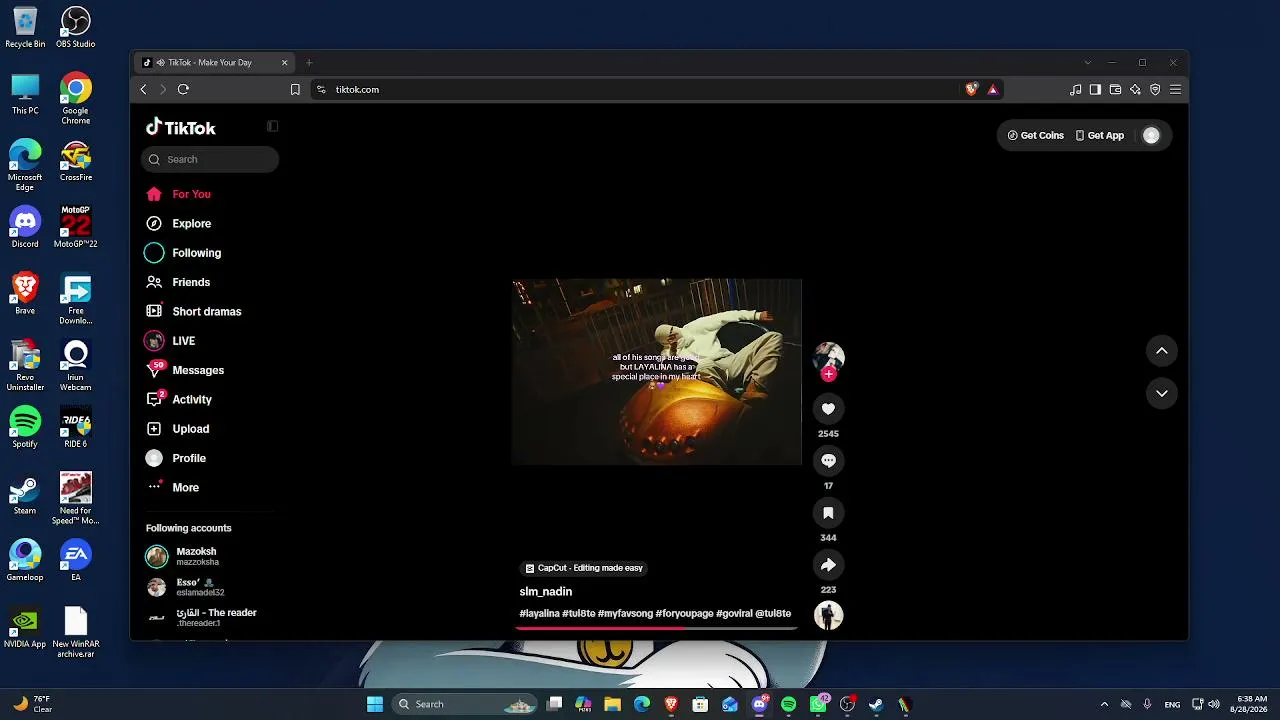Show the Brave browser side panel
The height and width of the screenshot is (720, 1280).
1095,89
